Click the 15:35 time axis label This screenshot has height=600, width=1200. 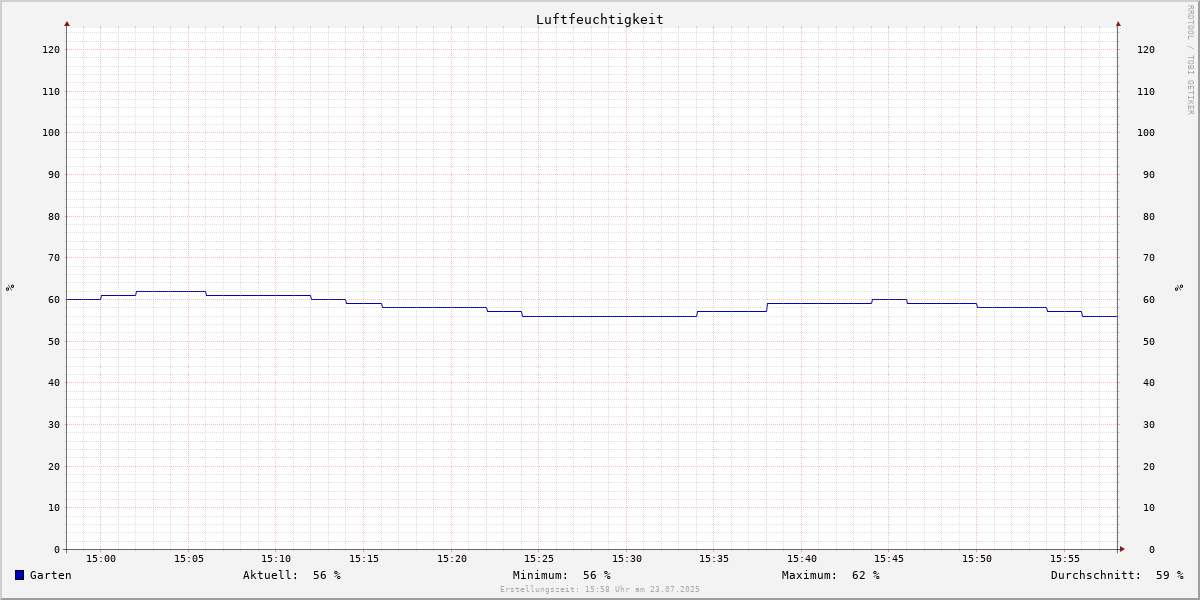714,559
